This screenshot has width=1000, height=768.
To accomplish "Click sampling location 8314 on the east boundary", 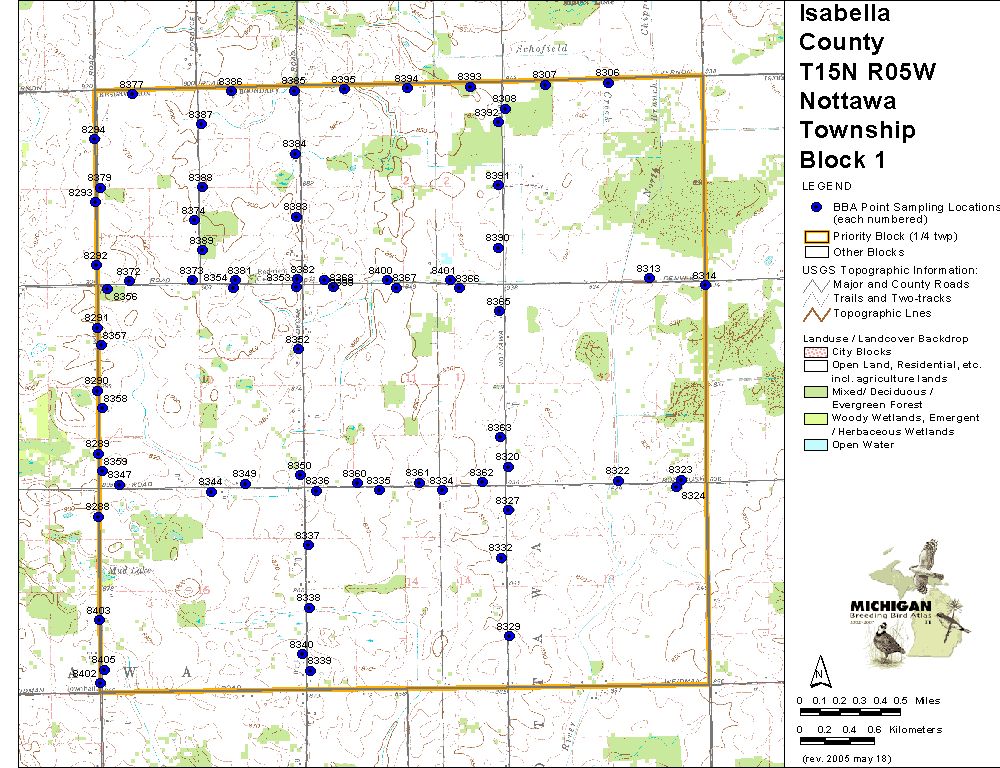I will [x=705, y=285].
